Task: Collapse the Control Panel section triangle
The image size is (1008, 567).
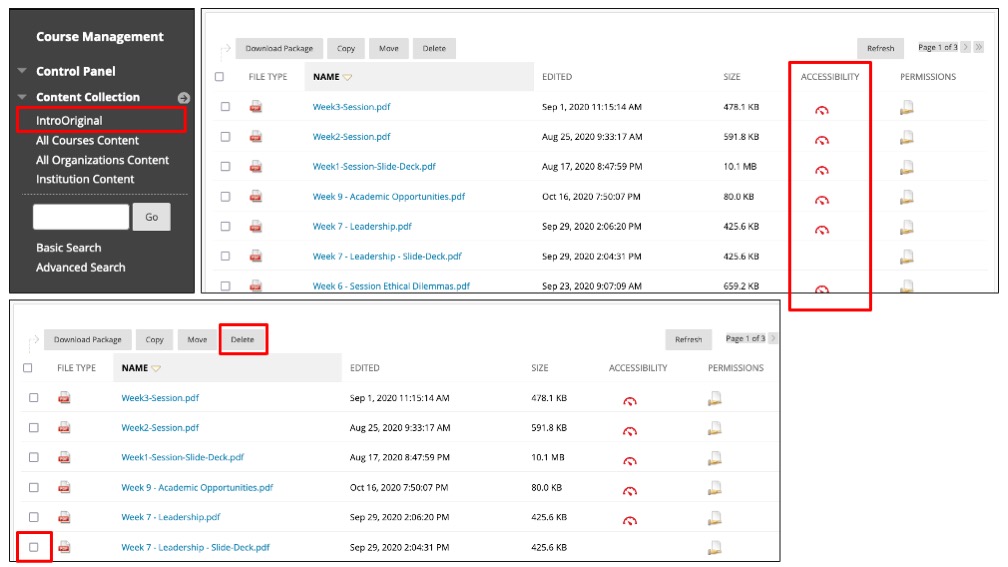Action: coord(22,71)
